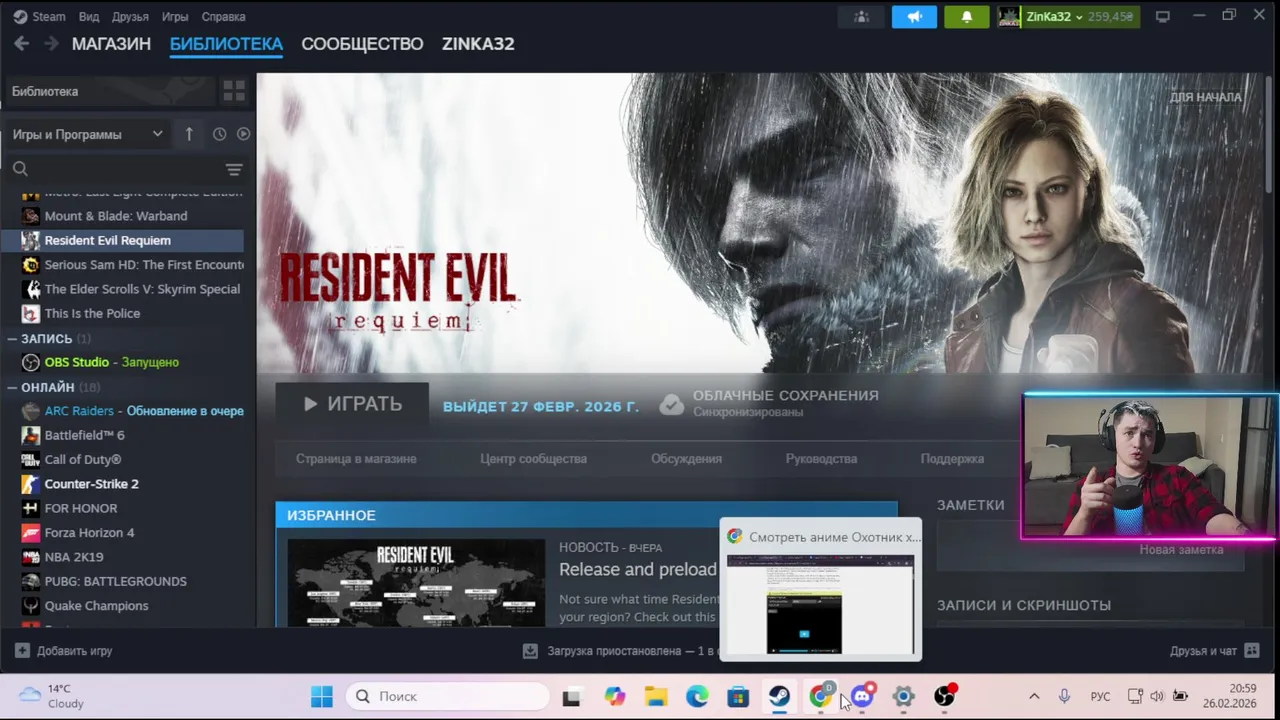The height and width of the screenshot is (720, 1280).
Task: Select Counter-Strike 2 in the library
Action: click(122, 484)
